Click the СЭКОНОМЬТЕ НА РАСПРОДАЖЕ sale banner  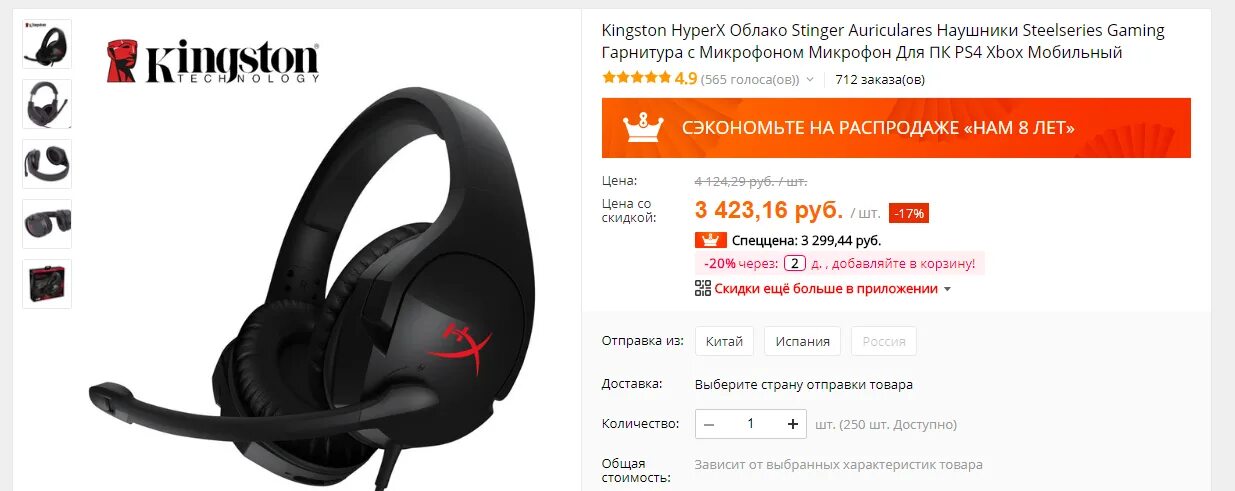tap(896, 127)
